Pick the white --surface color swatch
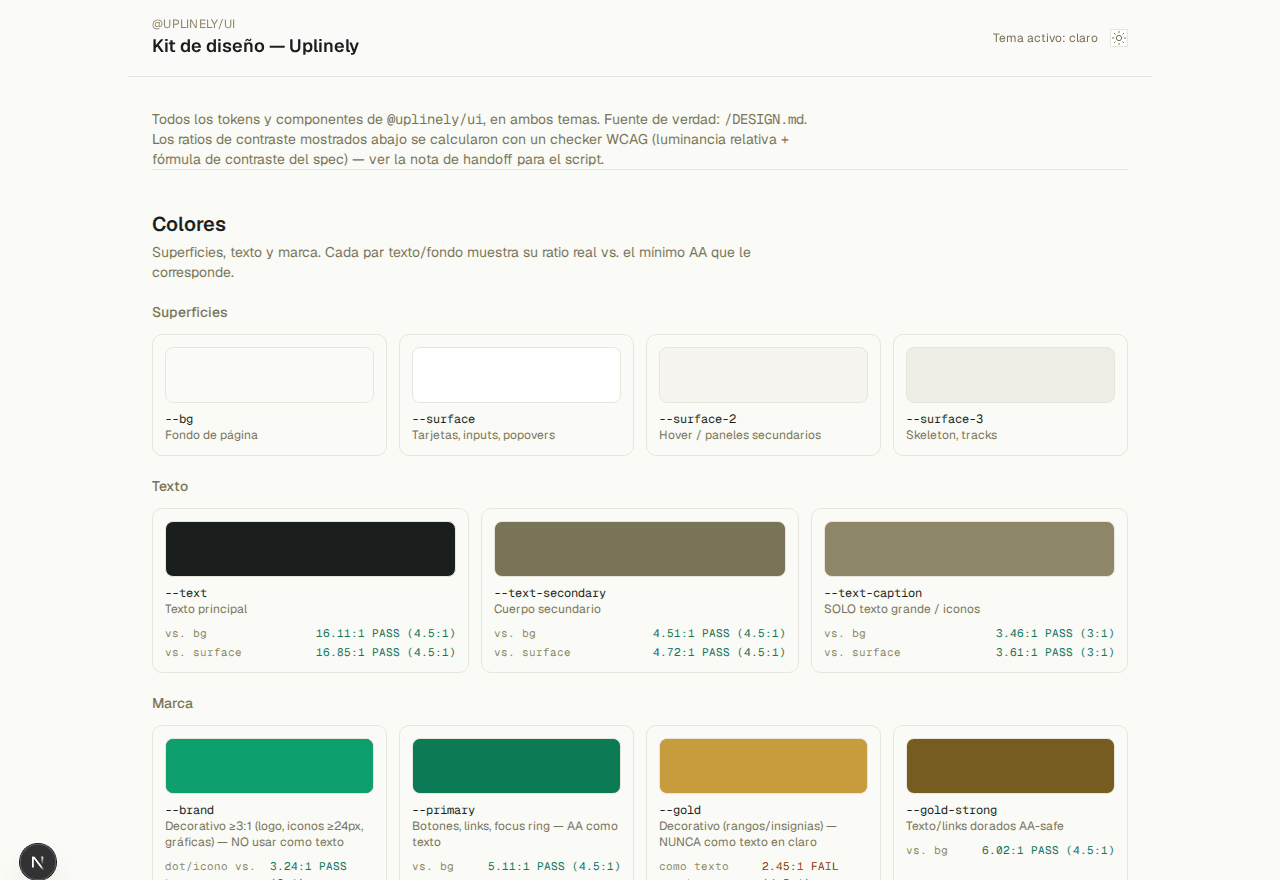The image size is (1280, 880). coord(516,375)
